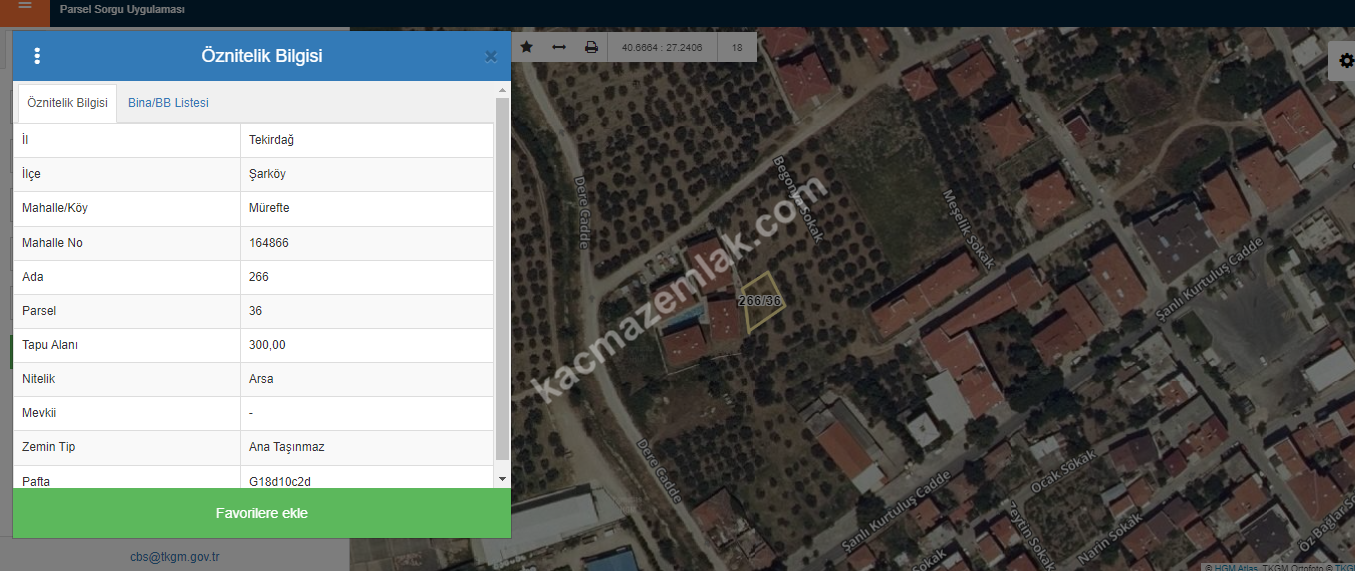Click the 266/36 parcel on the map
Screen dimensions: 1355x571
pyautogui.click(x=760, y=302)
